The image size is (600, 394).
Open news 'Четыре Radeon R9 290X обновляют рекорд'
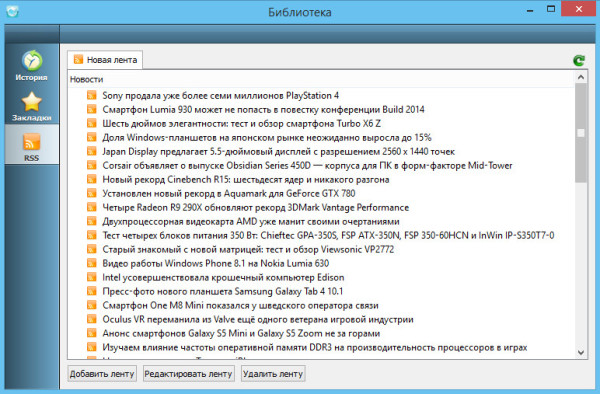[256, 207]
